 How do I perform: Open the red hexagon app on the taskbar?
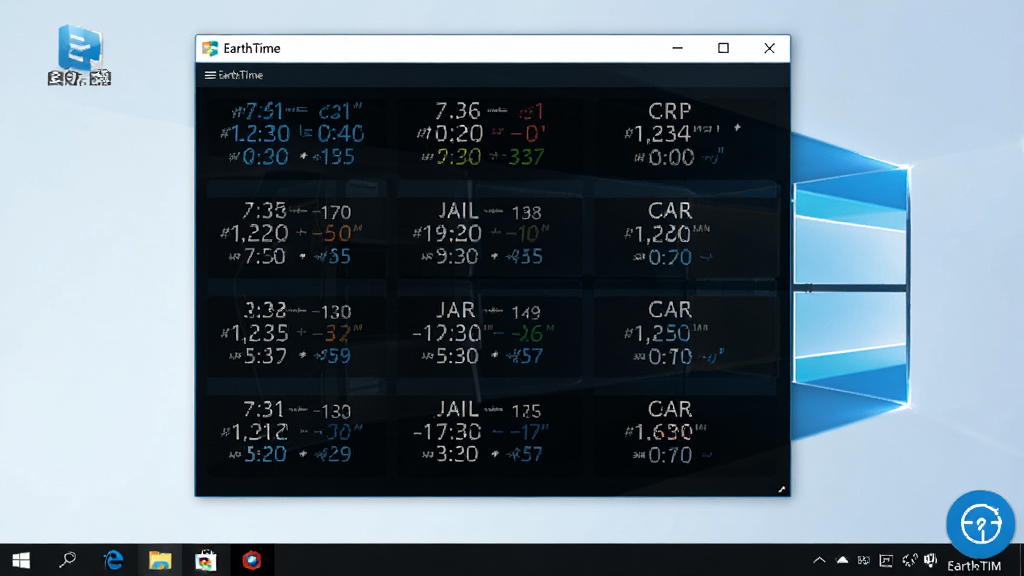252,560
